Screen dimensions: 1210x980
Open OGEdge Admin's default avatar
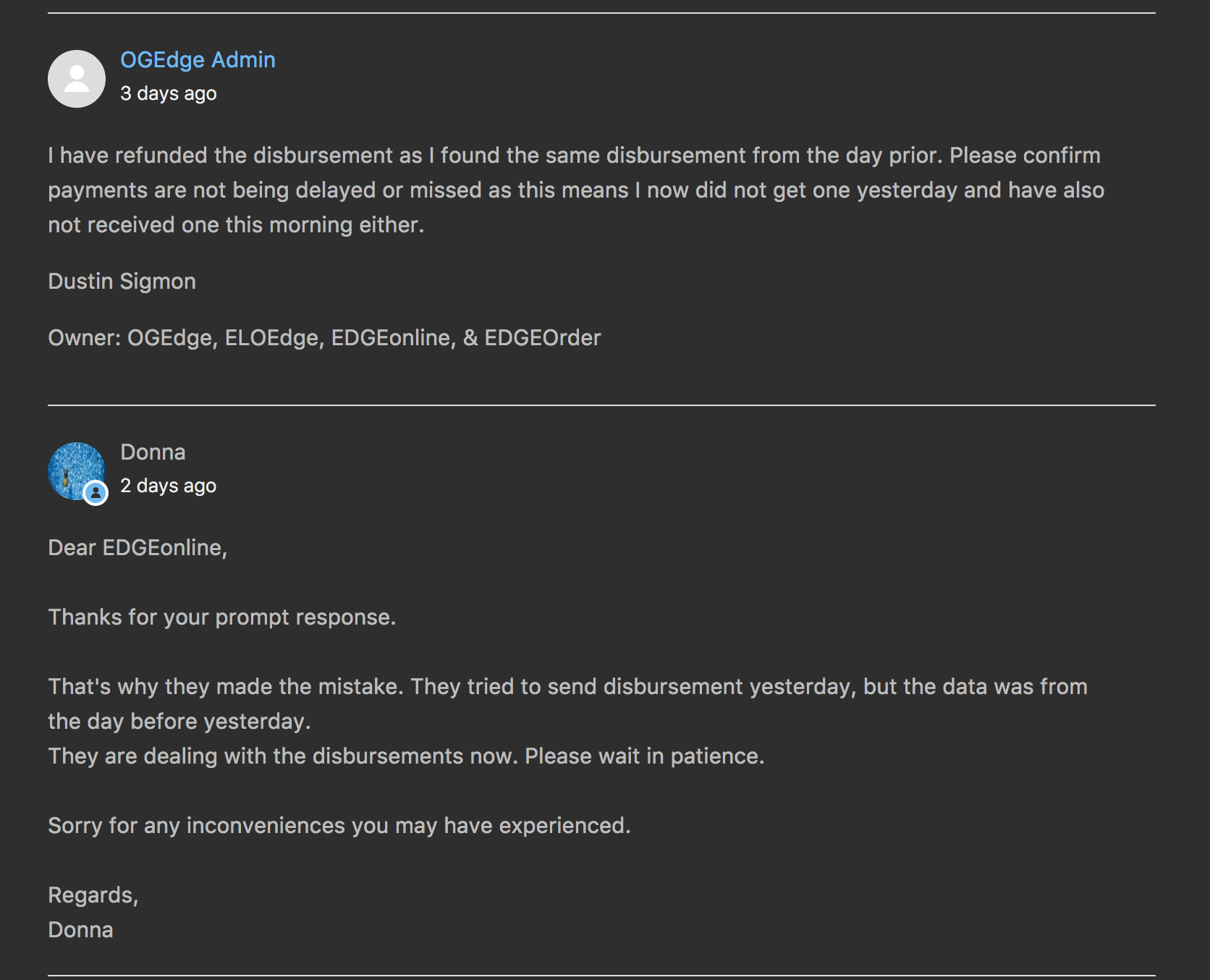coord(77,79)
